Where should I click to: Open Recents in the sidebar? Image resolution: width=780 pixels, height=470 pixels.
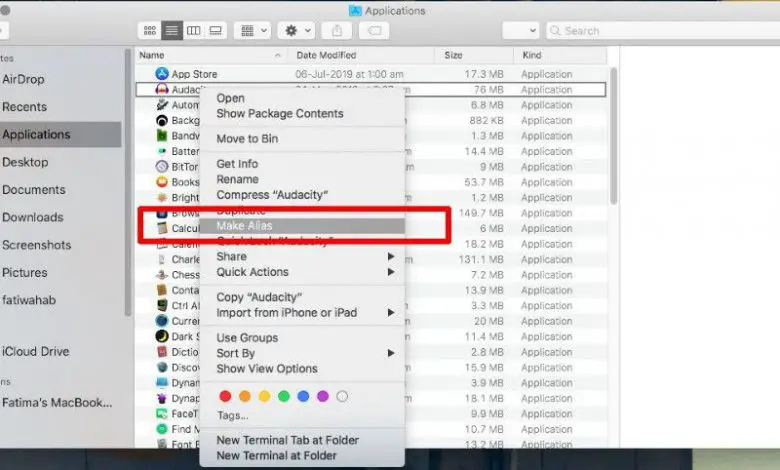tap(24, 107)
